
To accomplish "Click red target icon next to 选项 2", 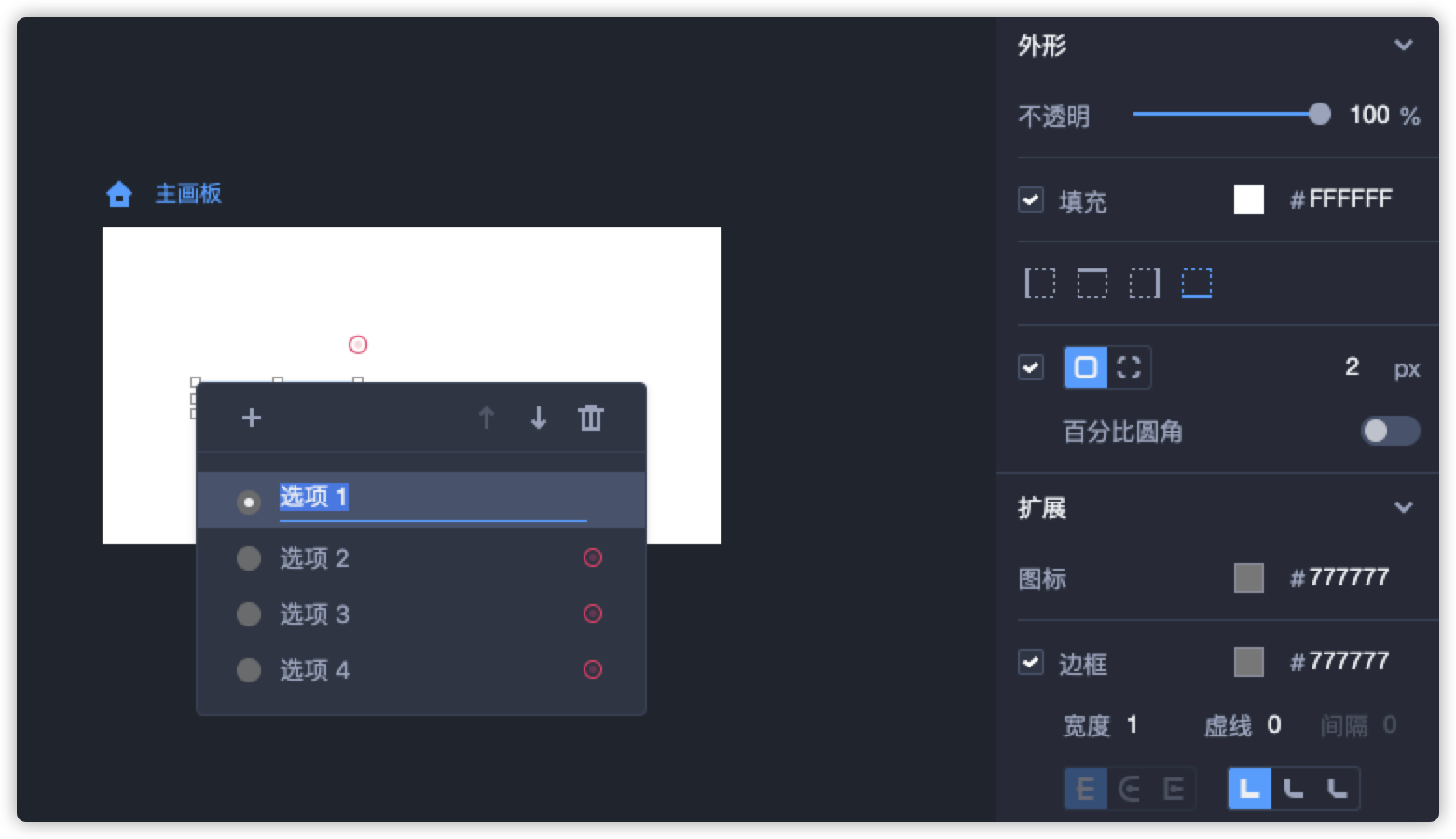I will [593, 557].
